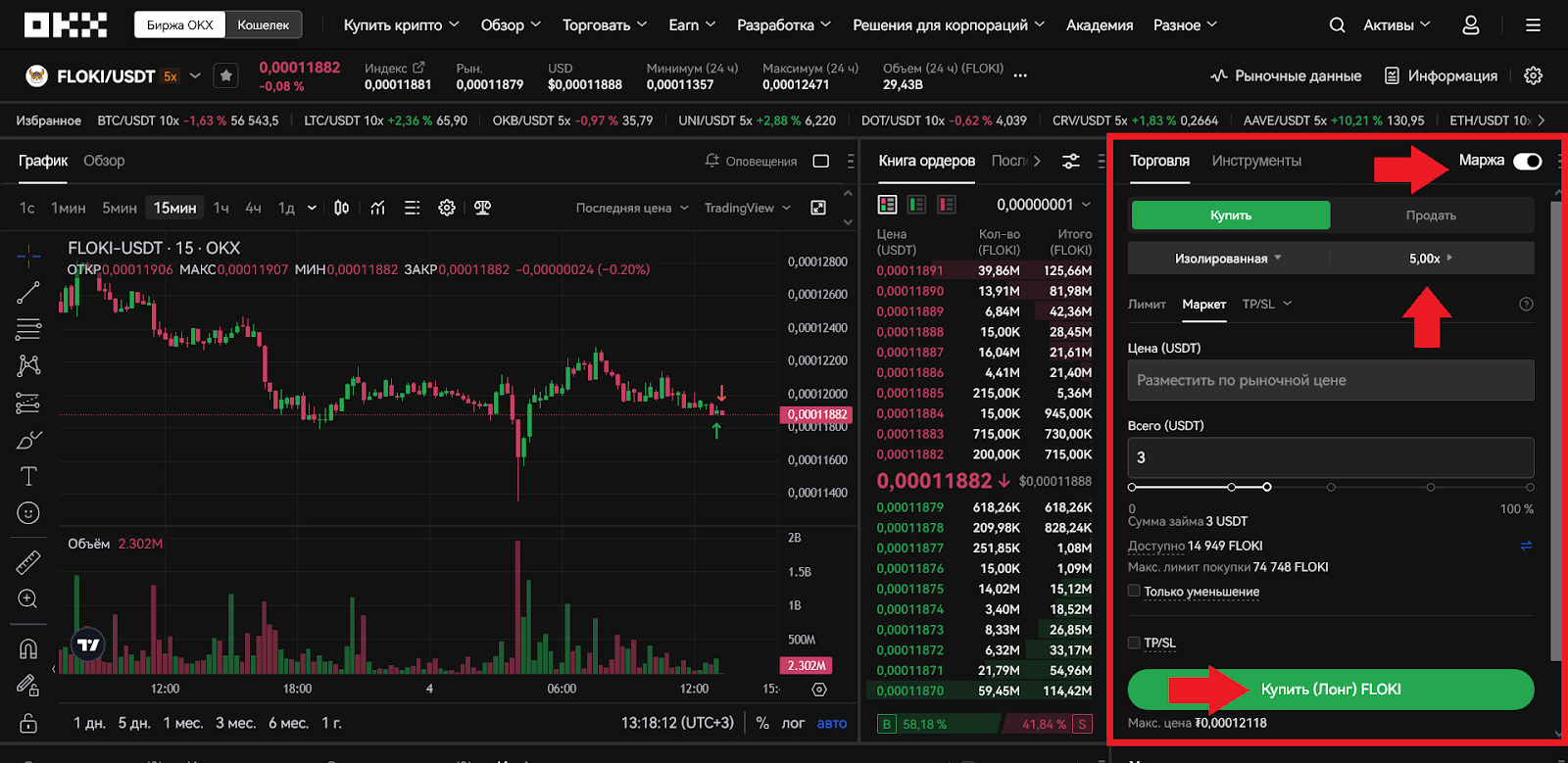This screenshot has height=763, width=1568.
Task: Open the hamburger menu in the header
Action: point(1533,25)
